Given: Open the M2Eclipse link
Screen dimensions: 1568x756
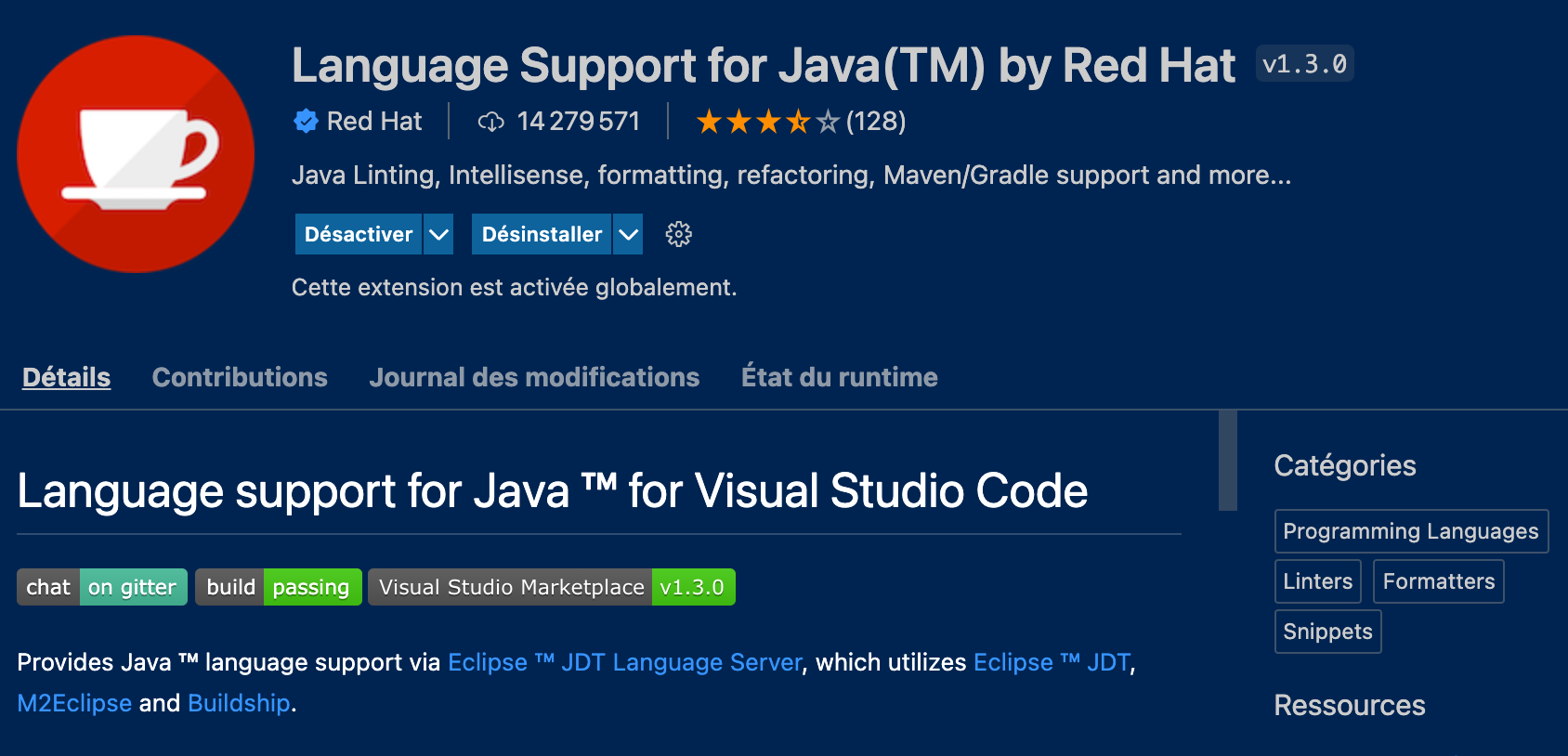Looking at the screenshot, I should [74, 703].
